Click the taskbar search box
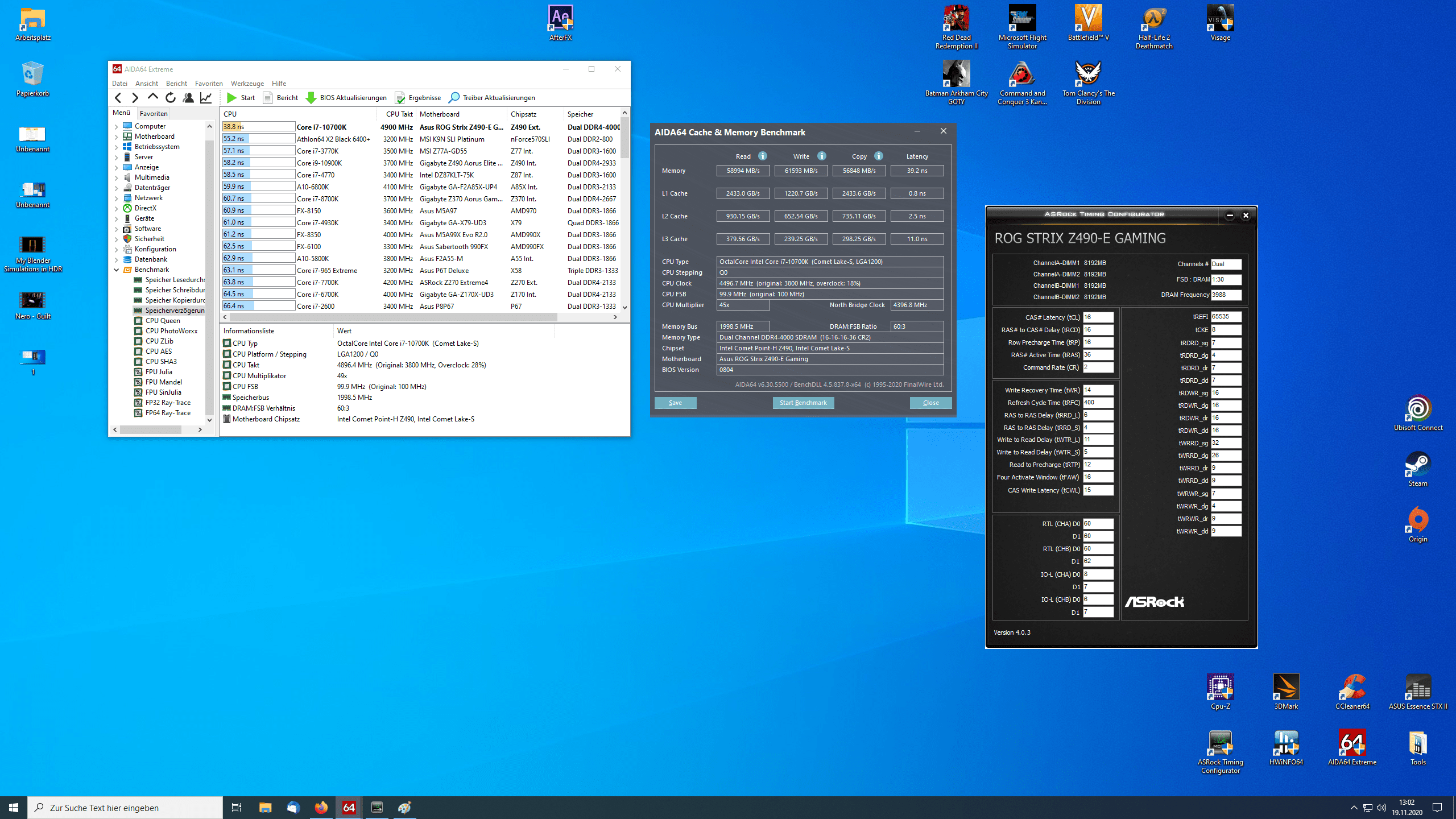Viewport: 1456px width, 819px height. point(125,807)
